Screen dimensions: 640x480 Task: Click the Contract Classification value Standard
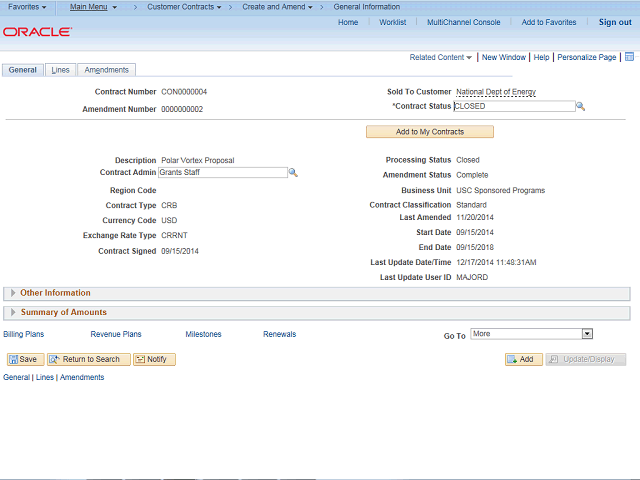point(471,205)
